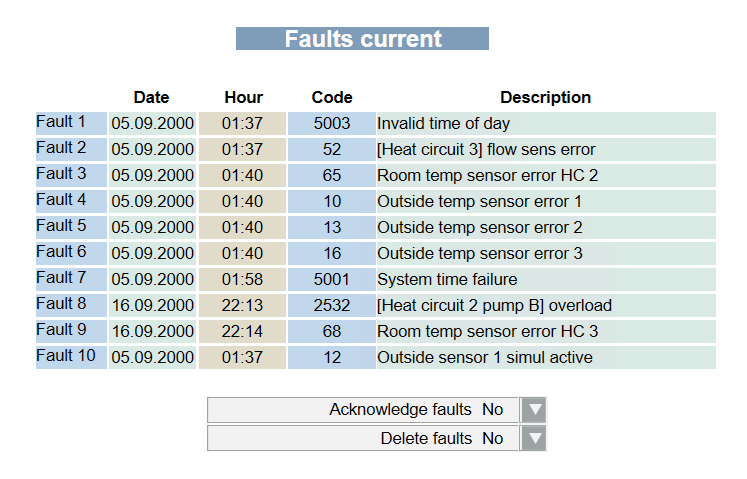This screenshot has width=747, height=479.
Task: Click the System time failure description
Action: [x=447, y=280]
